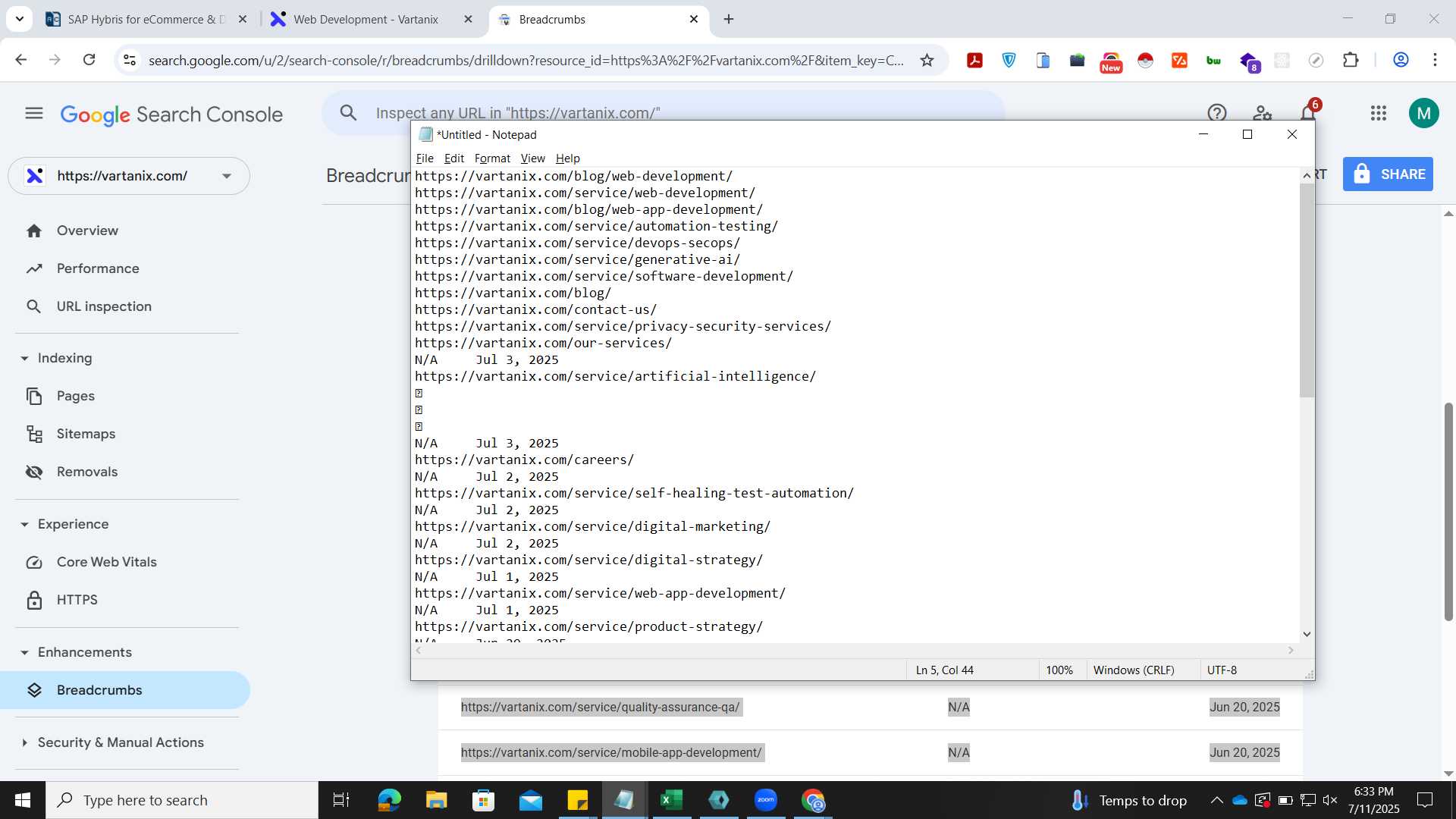1456x819 pixels.
Task: Open the Adobe Acrobat extension
Action: tap(975, 61)
